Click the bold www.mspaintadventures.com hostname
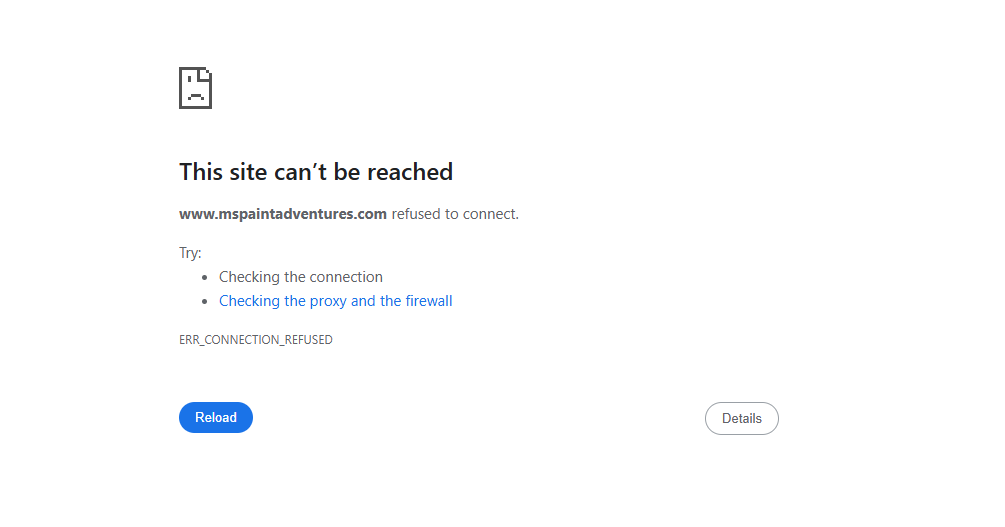The height and width of the screenshot is (527, 1005). tap(283, 214)
